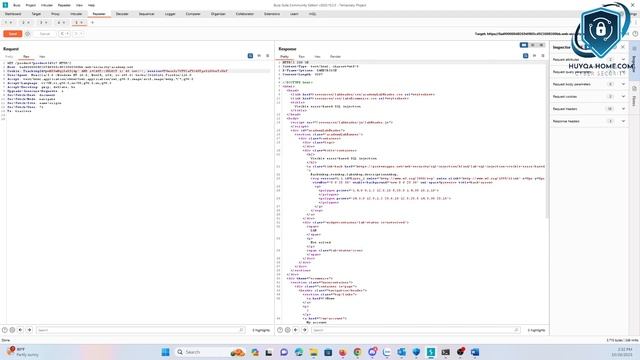Image resolution: width=640 pixels, height=360 pixels.
Task: Open send options gear beside Send
Action: point(28,34)
